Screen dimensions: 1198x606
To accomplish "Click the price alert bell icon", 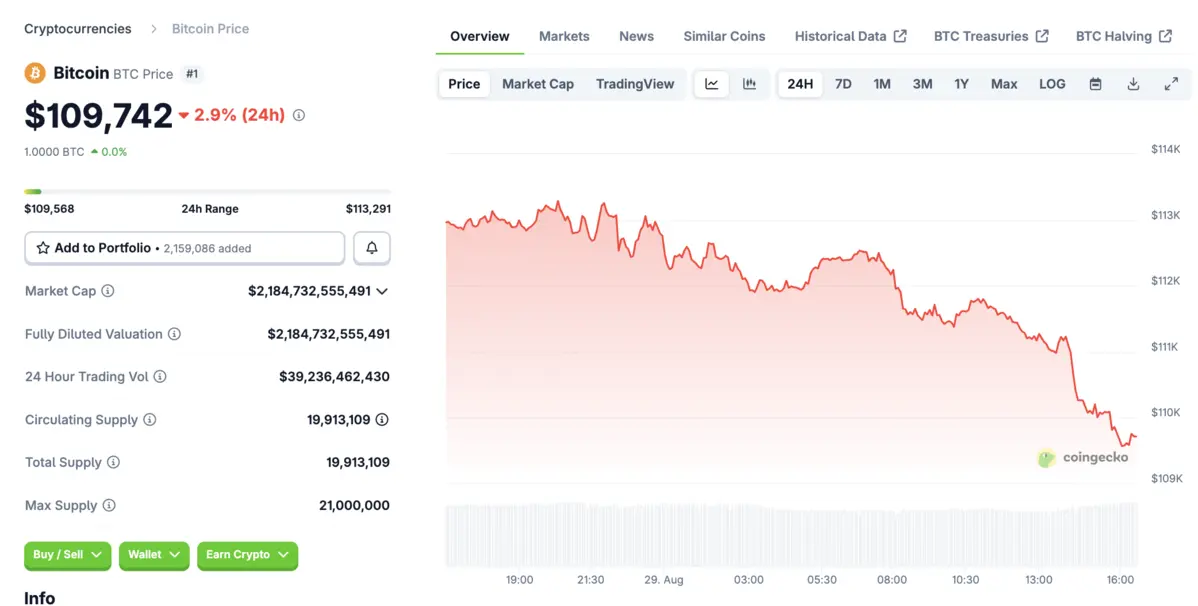I will click(372, 248).
